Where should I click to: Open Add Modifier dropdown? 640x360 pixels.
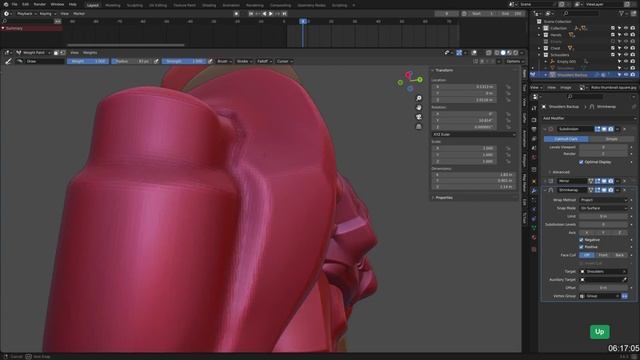589,118
